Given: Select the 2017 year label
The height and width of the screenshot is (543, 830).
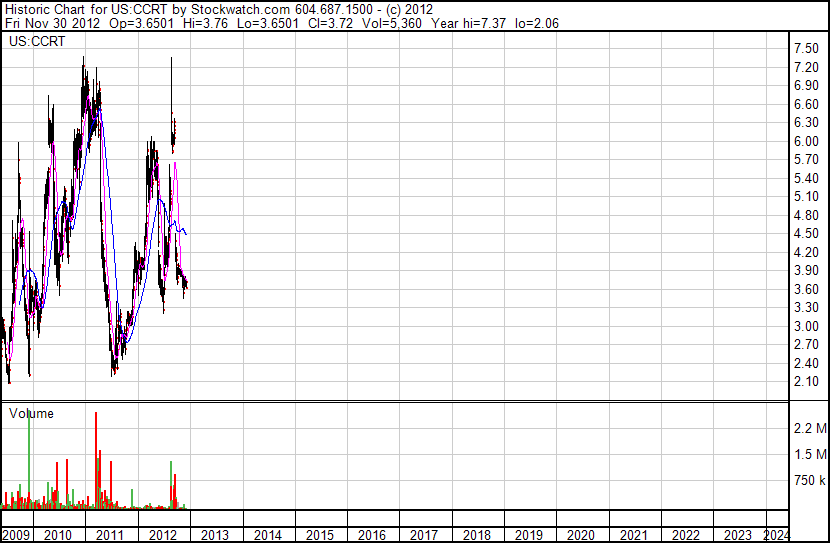Looking at the screenshot, I should pyautogui.click(x=424, y=535).
